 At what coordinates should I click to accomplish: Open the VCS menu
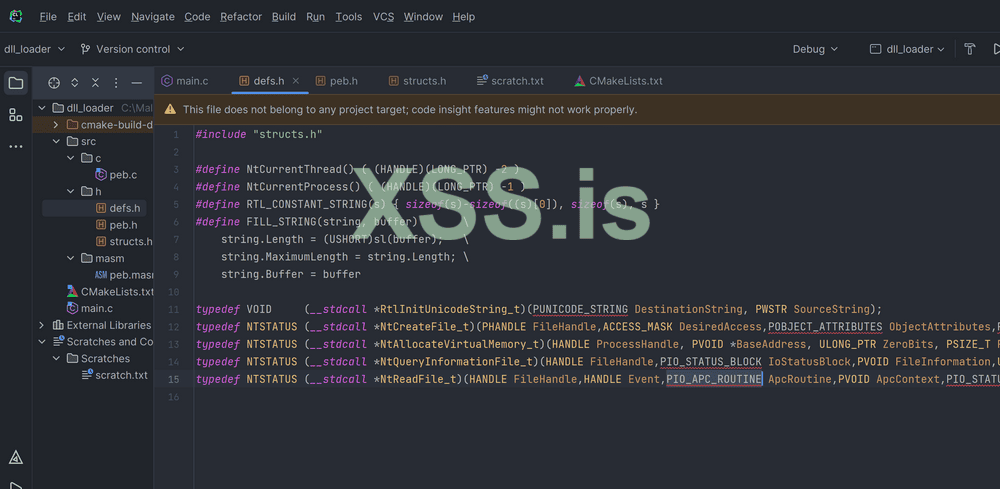point(383,17)
